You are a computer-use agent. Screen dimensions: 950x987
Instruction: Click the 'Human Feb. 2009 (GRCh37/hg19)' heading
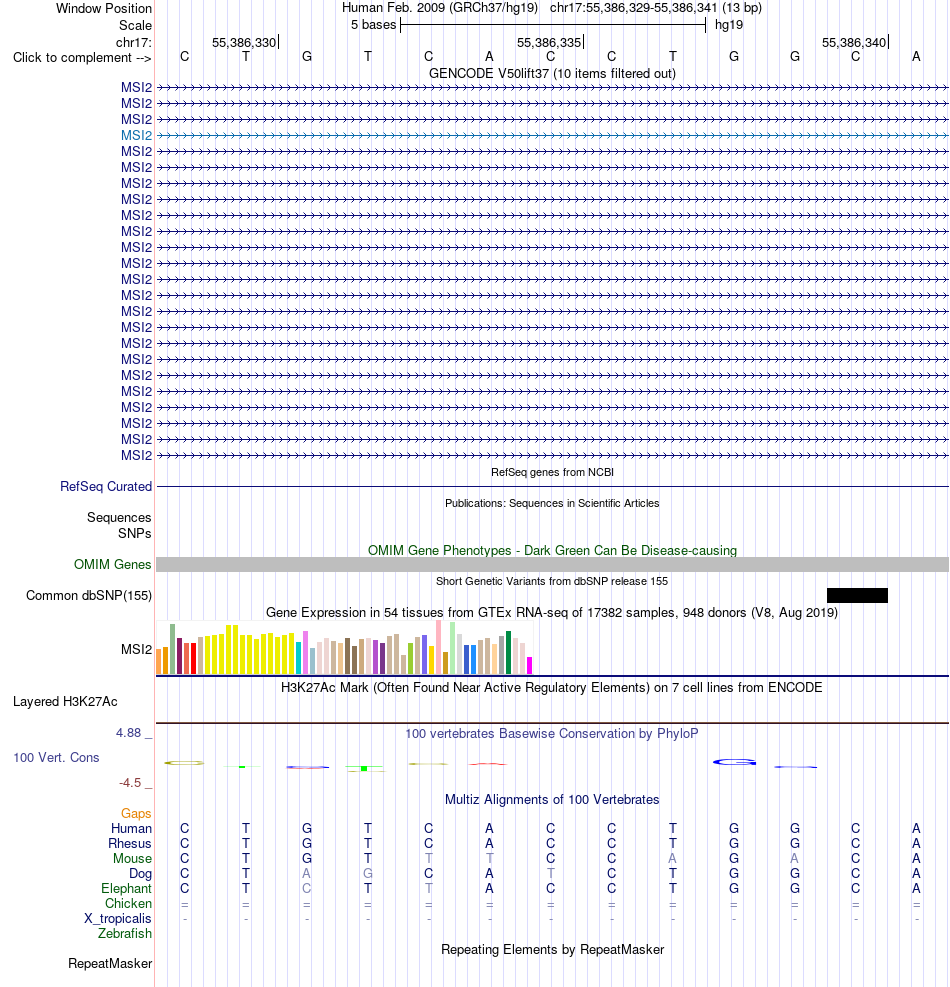tap(440, 8)
